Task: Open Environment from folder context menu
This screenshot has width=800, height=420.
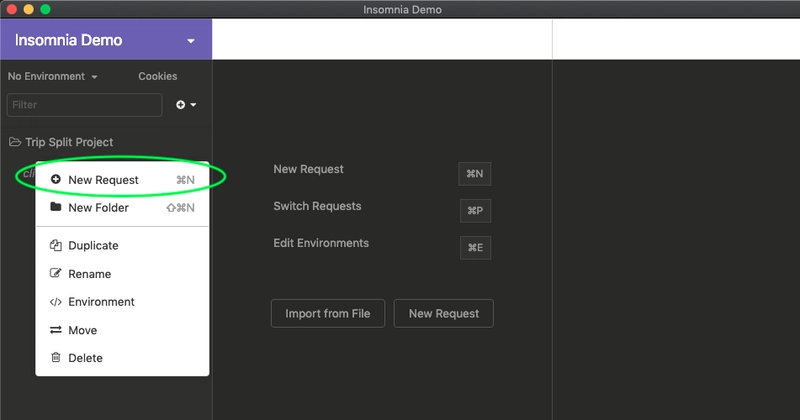Action: pos(122,302)
